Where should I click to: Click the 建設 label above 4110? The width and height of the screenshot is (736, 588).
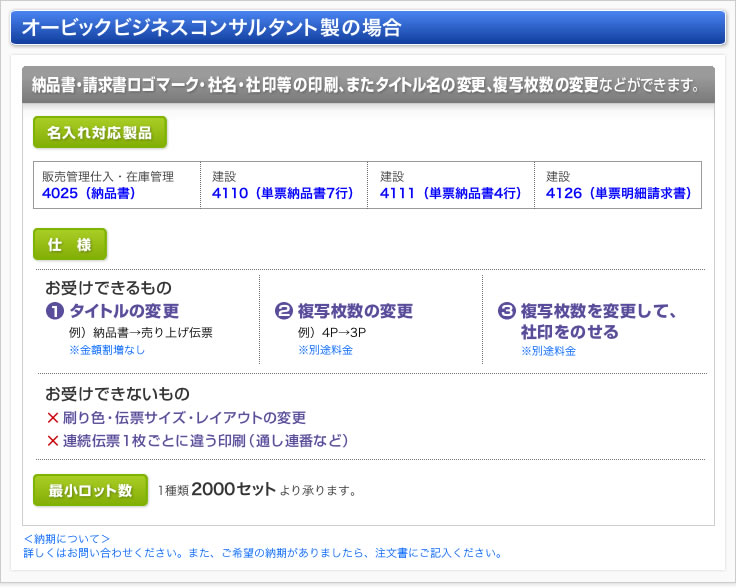tap(224, 176)
